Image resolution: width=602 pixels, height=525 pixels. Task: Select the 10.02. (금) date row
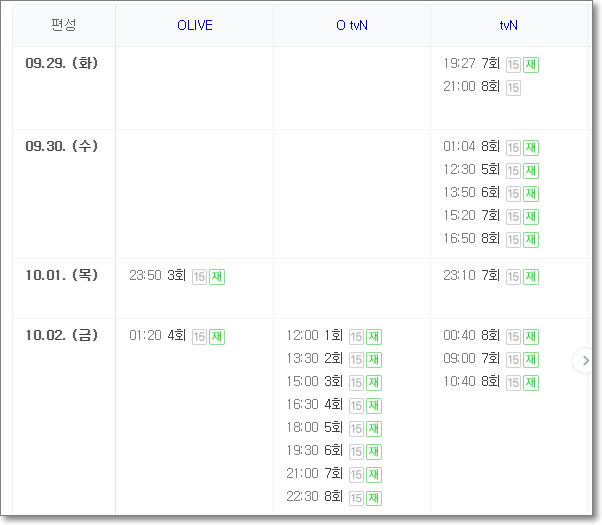tap(61, 335)
